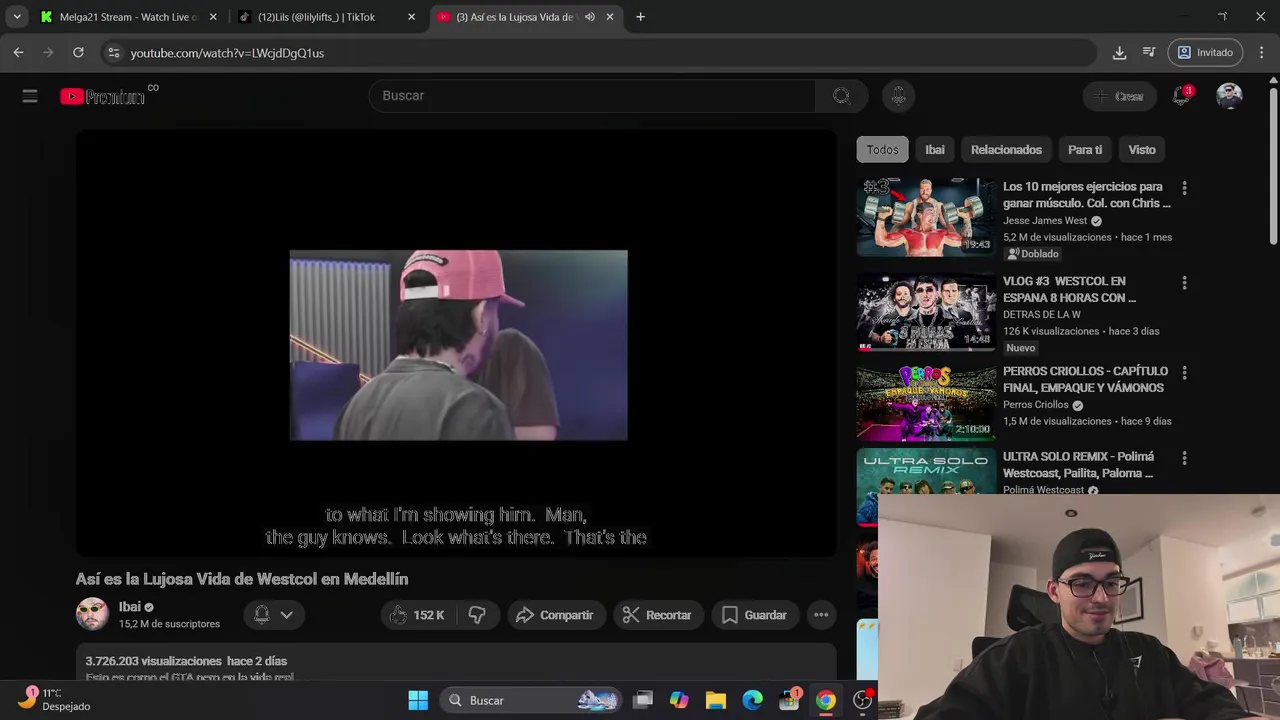
Task: Like the video showing 152 K
Action: pyautogui.click(x=417, y=615)
